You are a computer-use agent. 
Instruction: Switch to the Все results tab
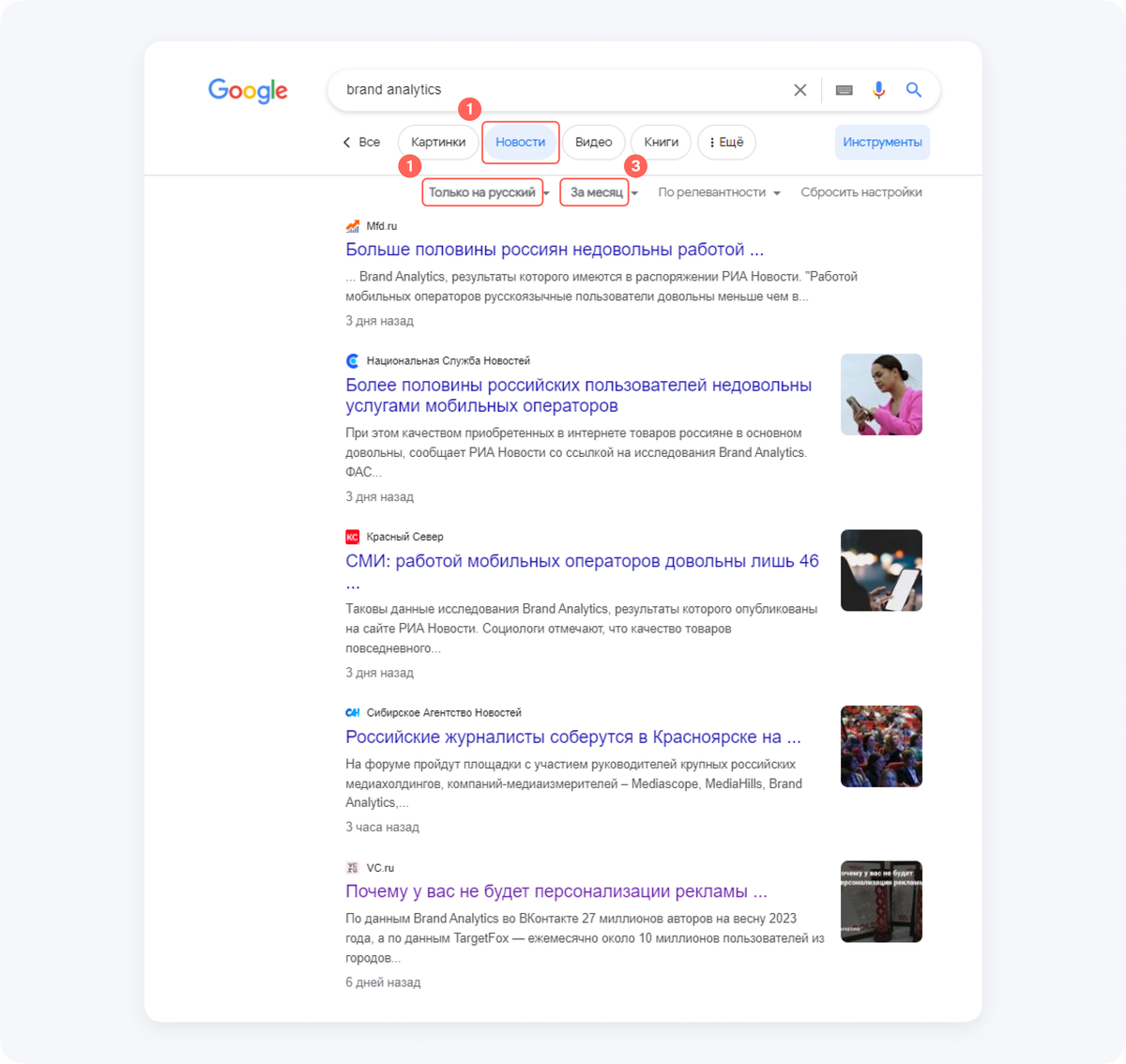click(370, 143)
